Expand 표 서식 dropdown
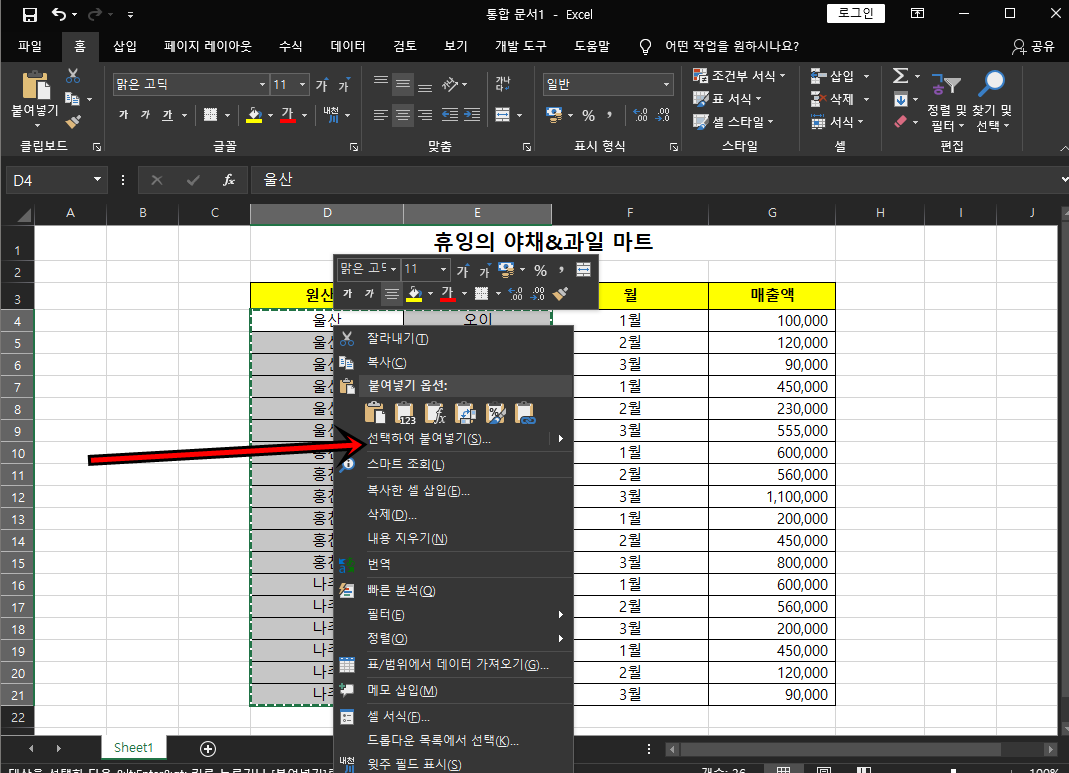 (x=758, y=99)
